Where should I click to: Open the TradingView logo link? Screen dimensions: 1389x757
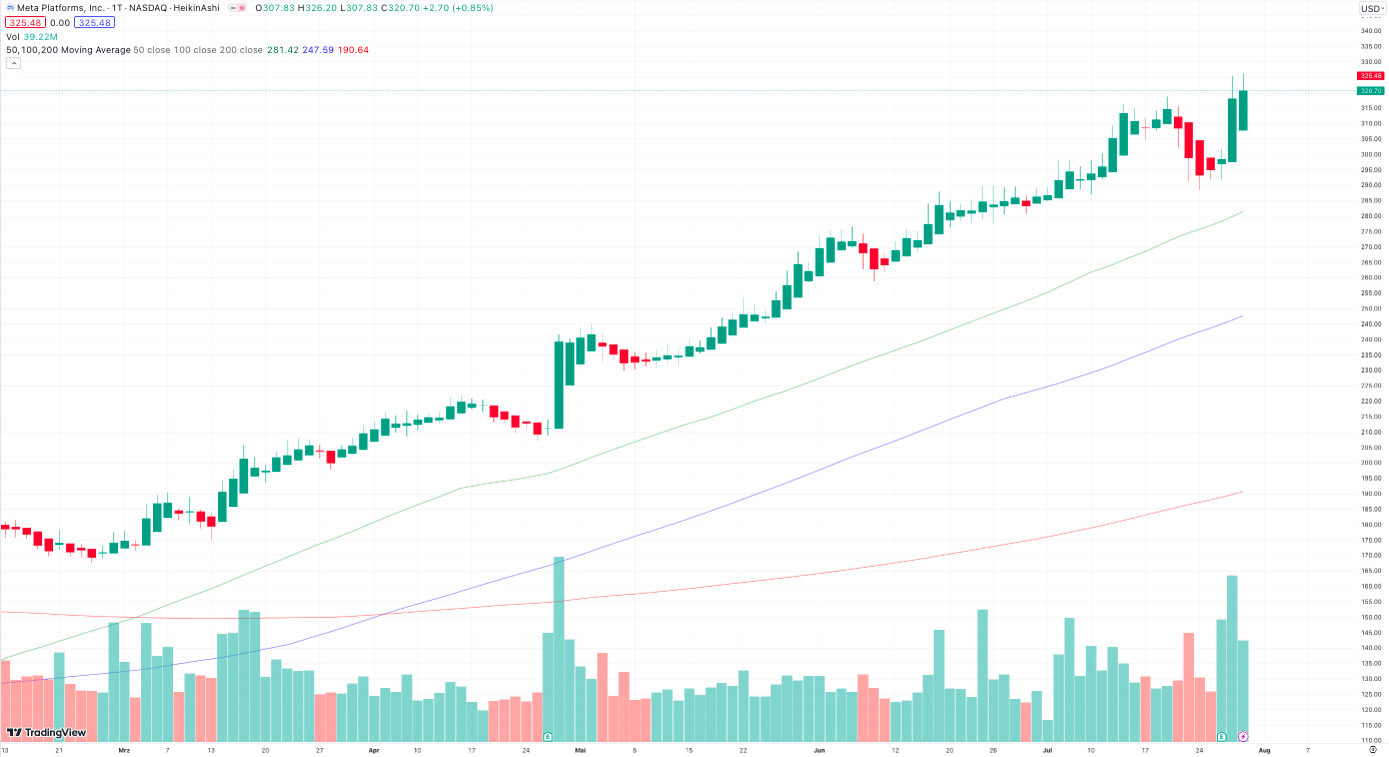[47, 733]
